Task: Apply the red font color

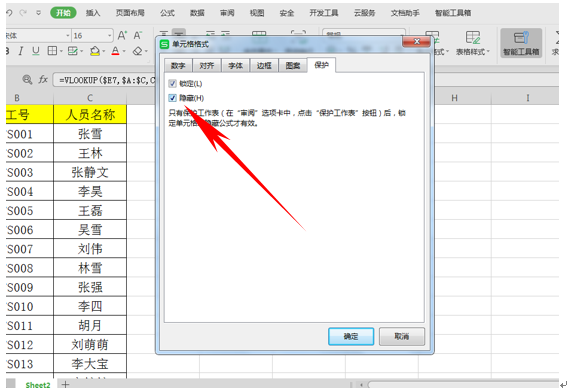Action: pos(115,51)
